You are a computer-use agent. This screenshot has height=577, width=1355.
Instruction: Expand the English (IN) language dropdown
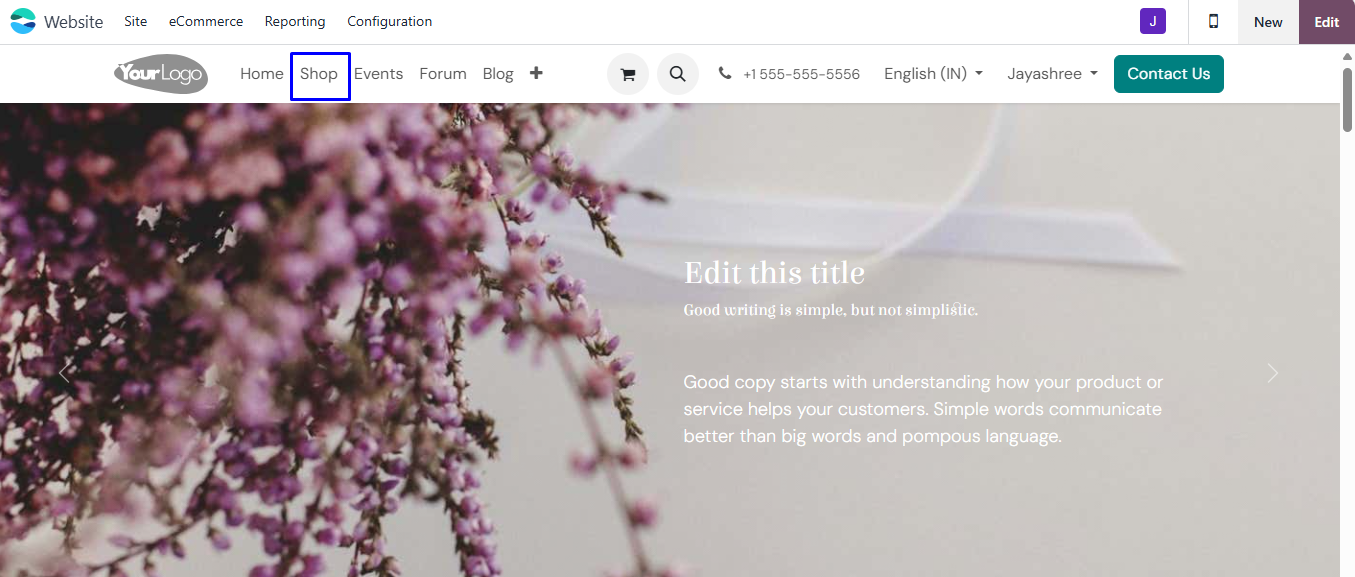933,74
